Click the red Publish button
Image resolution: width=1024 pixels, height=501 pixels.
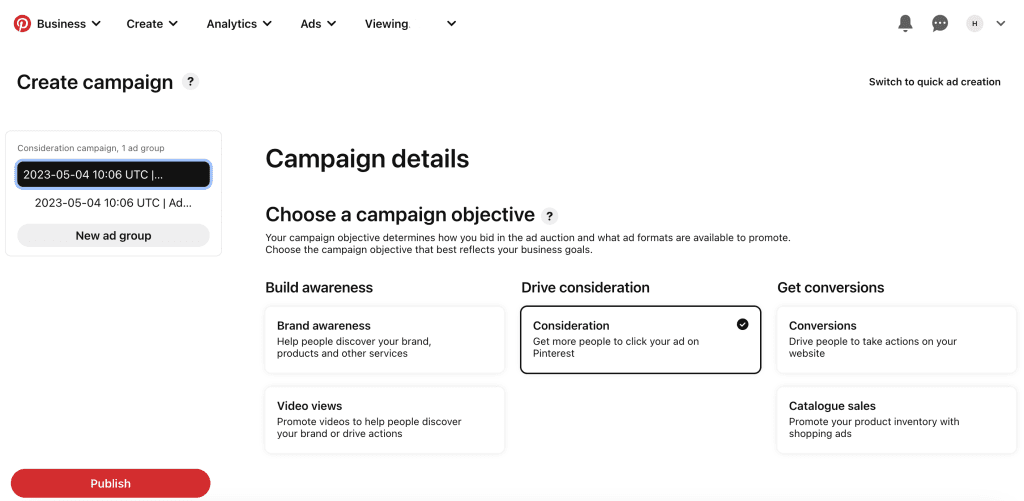(110, 483)
